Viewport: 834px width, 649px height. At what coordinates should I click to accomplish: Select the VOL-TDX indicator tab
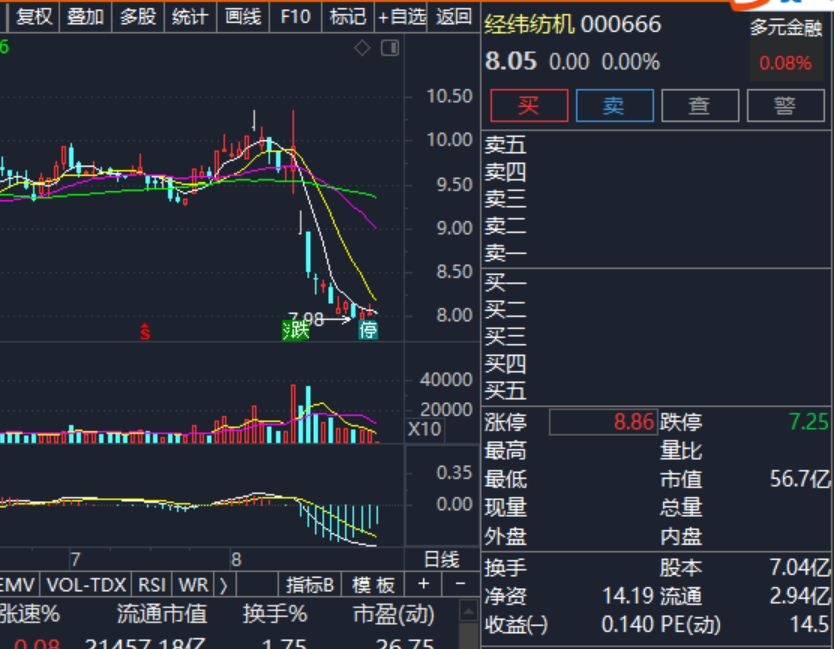[x=87, y=585]
